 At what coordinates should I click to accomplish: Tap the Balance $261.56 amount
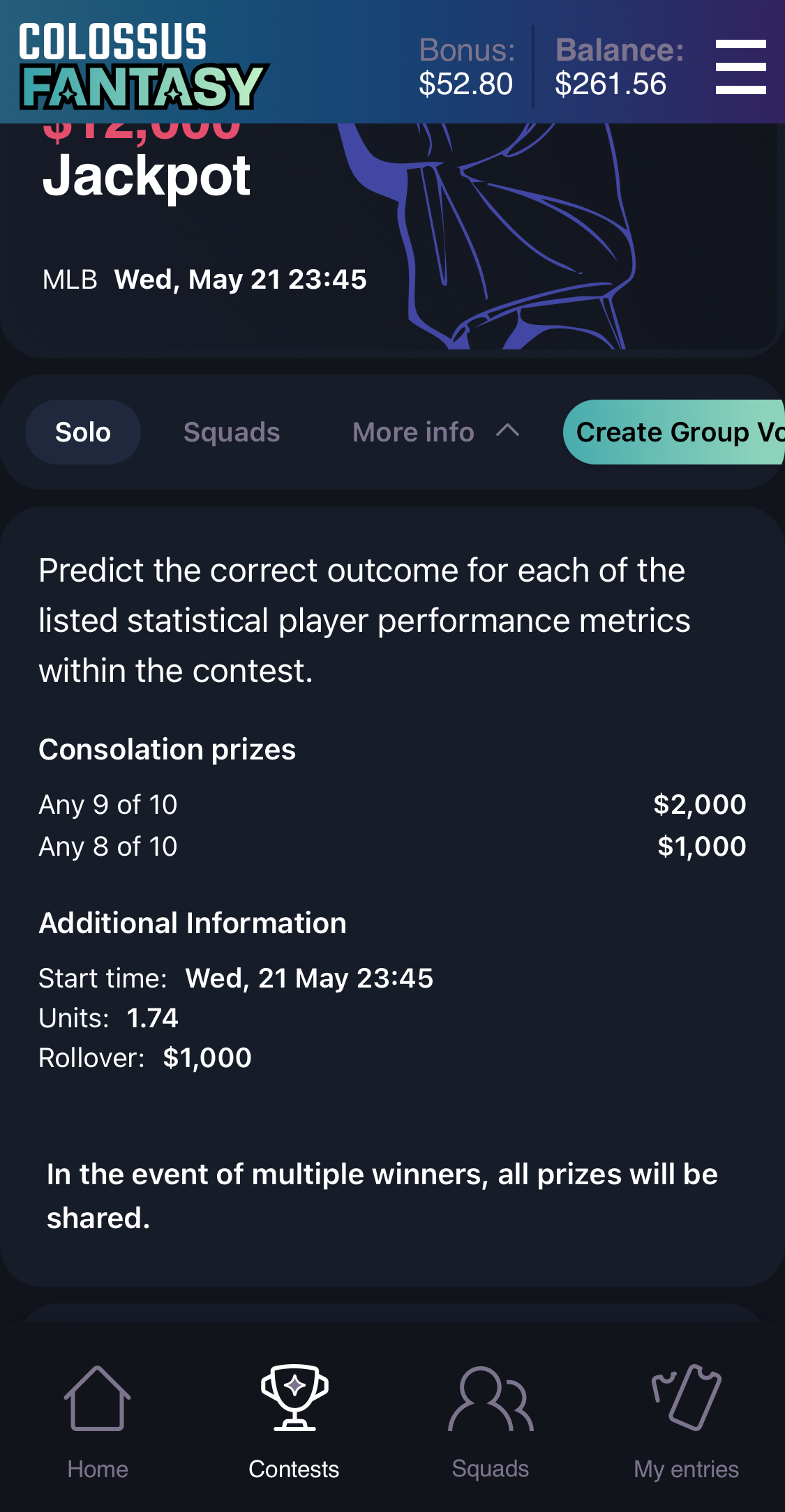tap(611, 84)
